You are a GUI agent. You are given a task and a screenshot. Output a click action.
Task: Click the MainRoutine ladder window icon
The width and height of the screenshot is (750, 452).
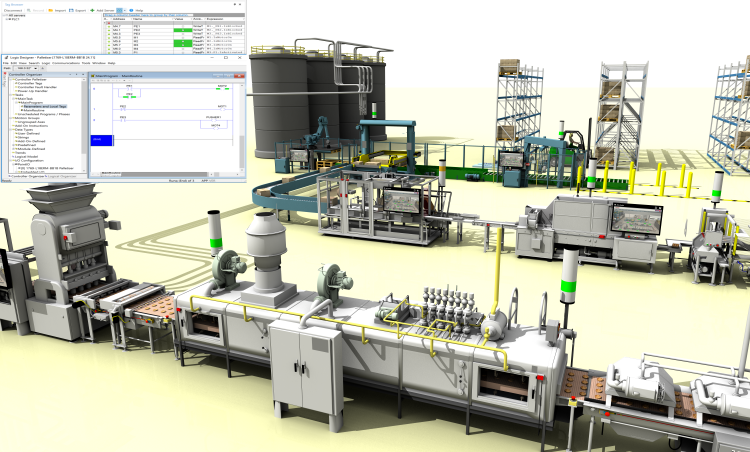(93, 76)
